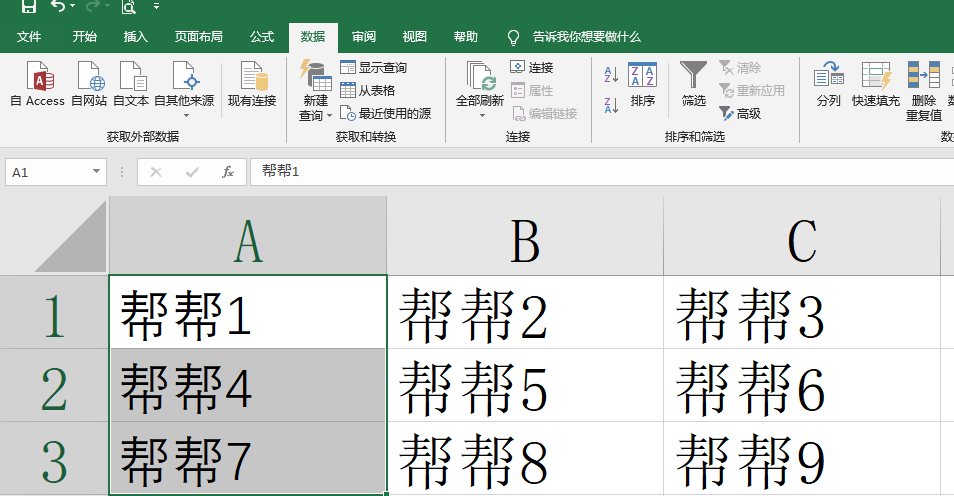954x496 pixels.
Task: Select column A header
Action: pos(248,236)
